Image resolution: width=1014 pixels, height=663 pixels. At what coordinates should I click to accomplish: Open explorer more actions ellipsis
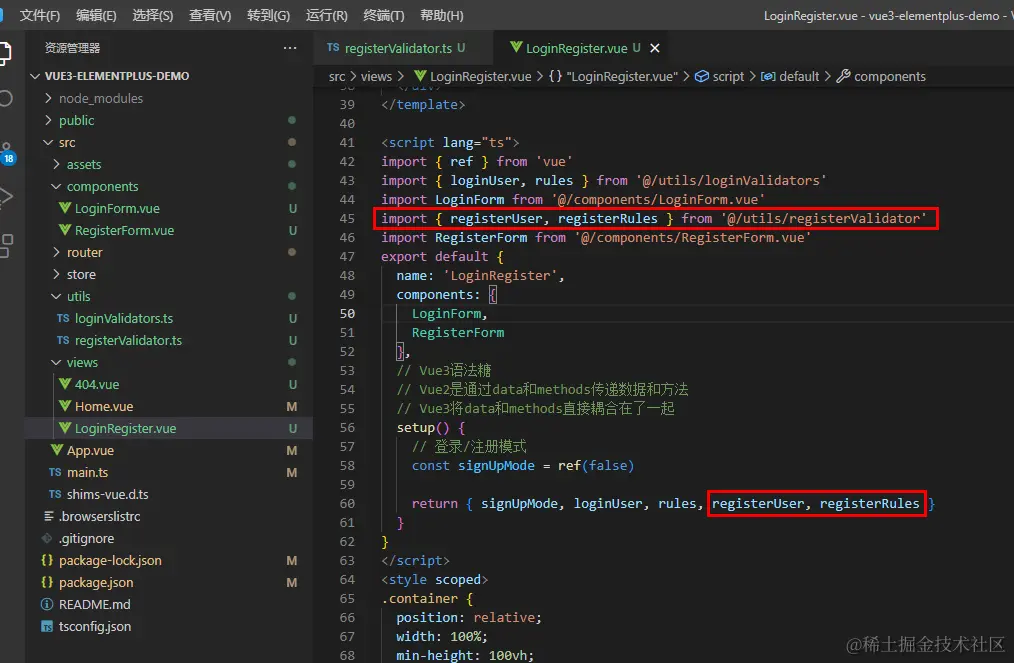point(290,48)
